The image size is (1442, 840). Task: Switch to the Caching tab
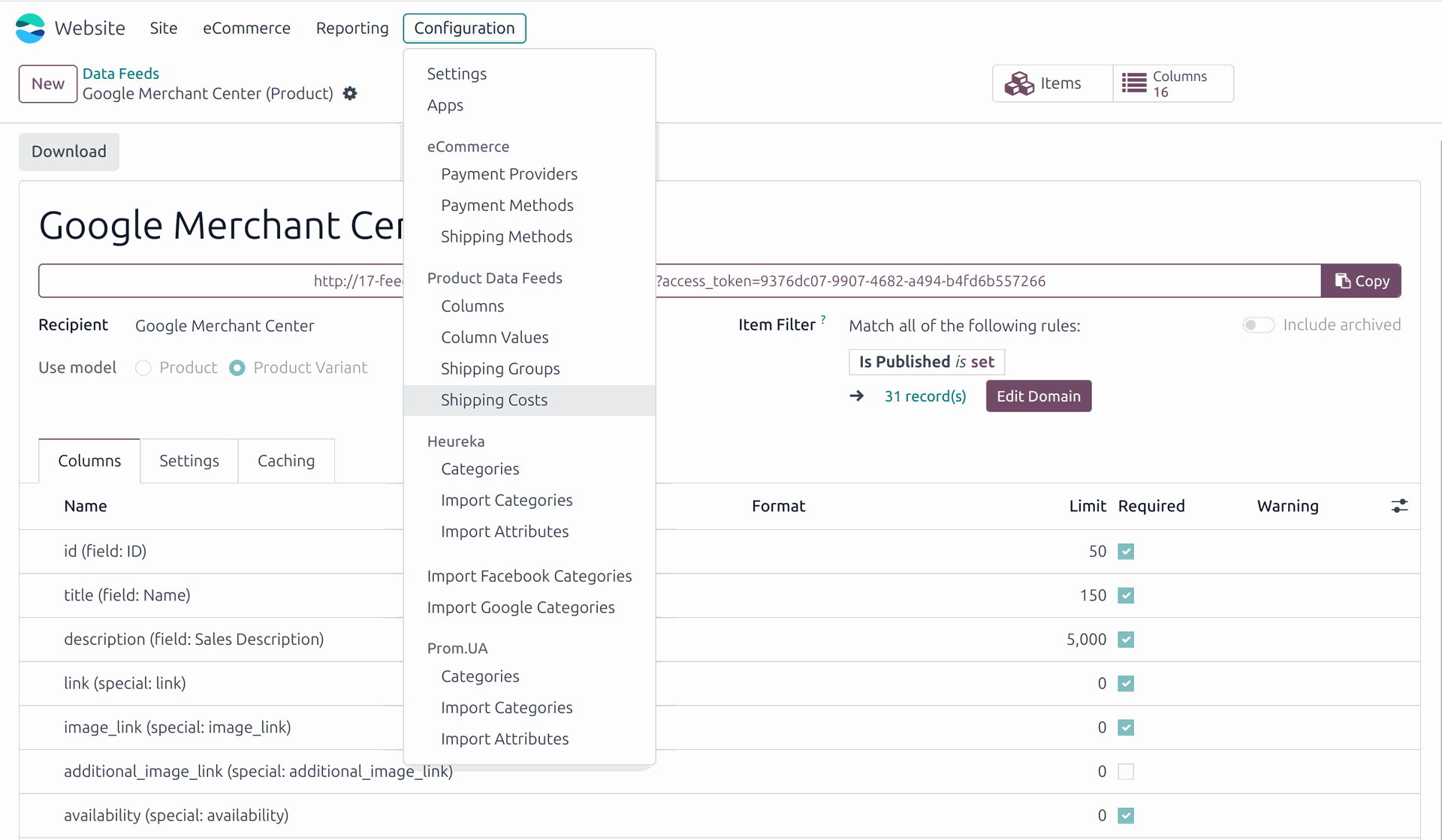[x=286, y=461]
